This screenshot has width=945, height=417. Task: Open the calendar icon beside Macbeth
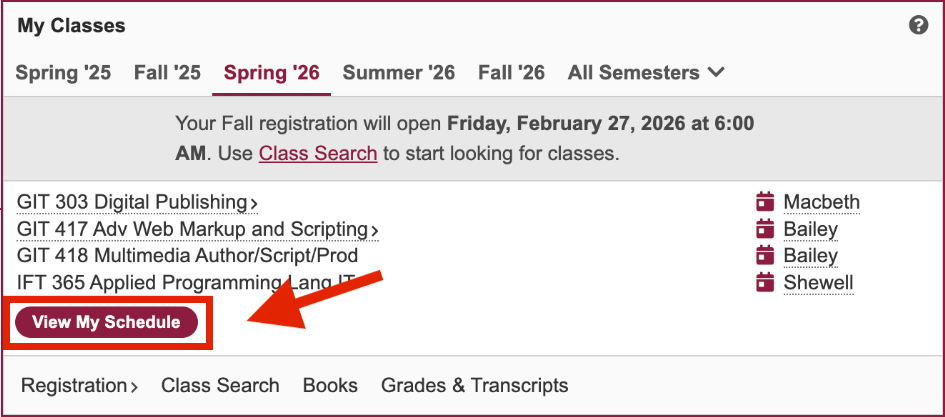pyautogui.click(x=765, y=202)
